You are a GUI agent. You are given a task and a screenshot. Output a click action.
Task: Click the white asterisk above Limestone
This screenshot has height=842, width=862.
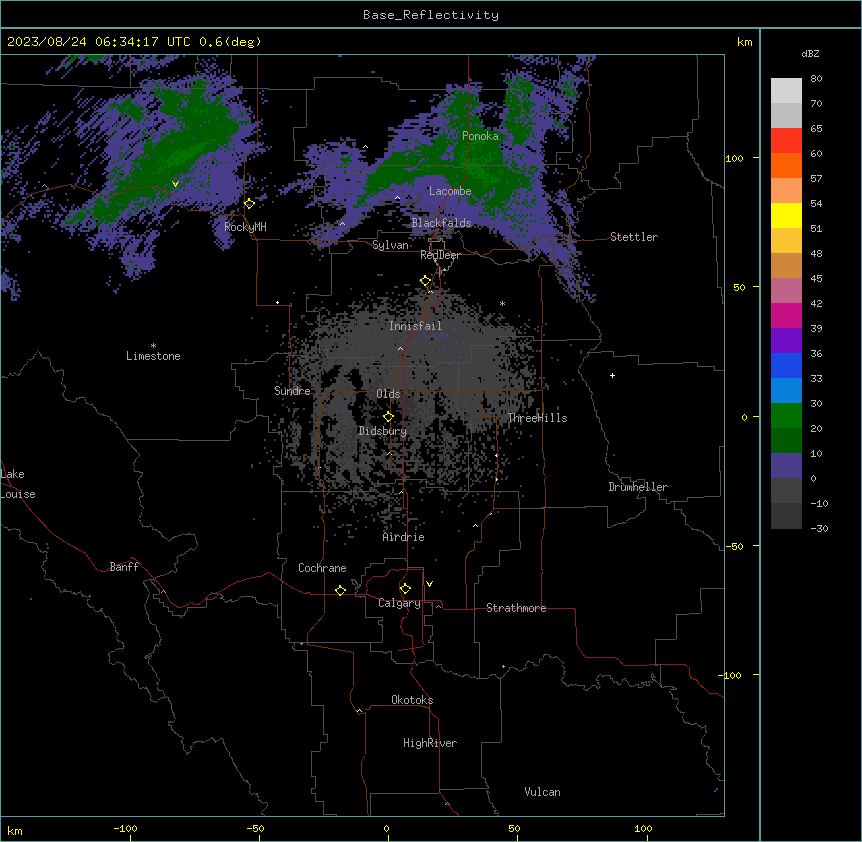pos(153,346)
